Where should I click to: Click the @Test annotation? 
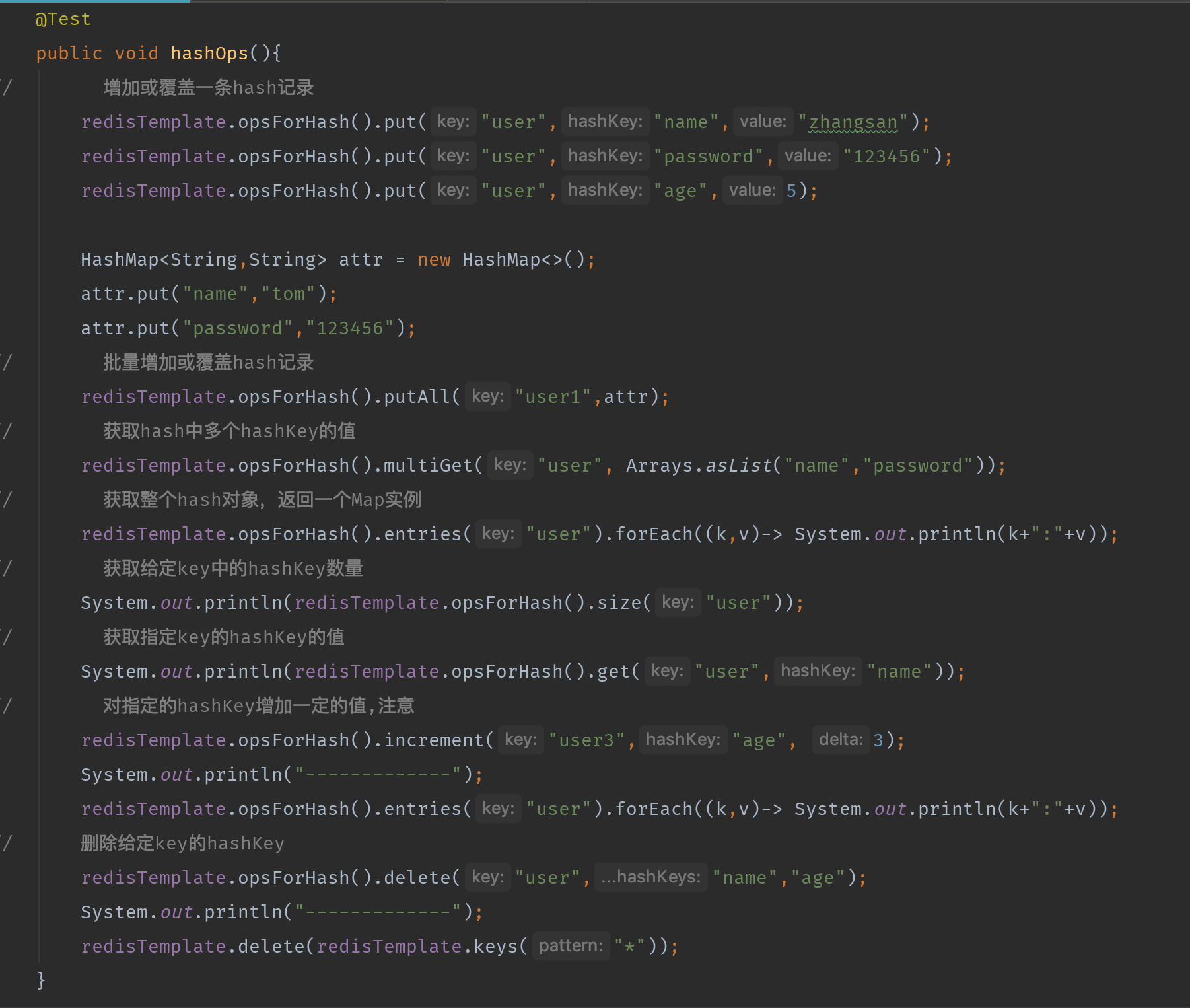(x=63, y=19)
